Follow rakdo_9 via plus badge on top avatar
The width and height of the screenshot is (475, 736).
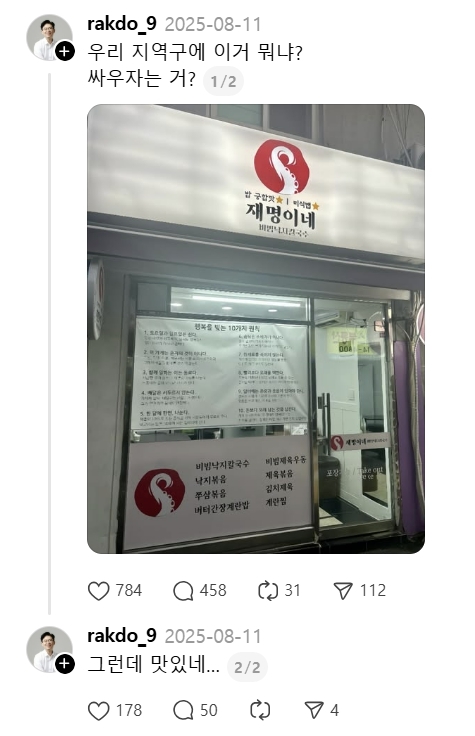(65, 52)
